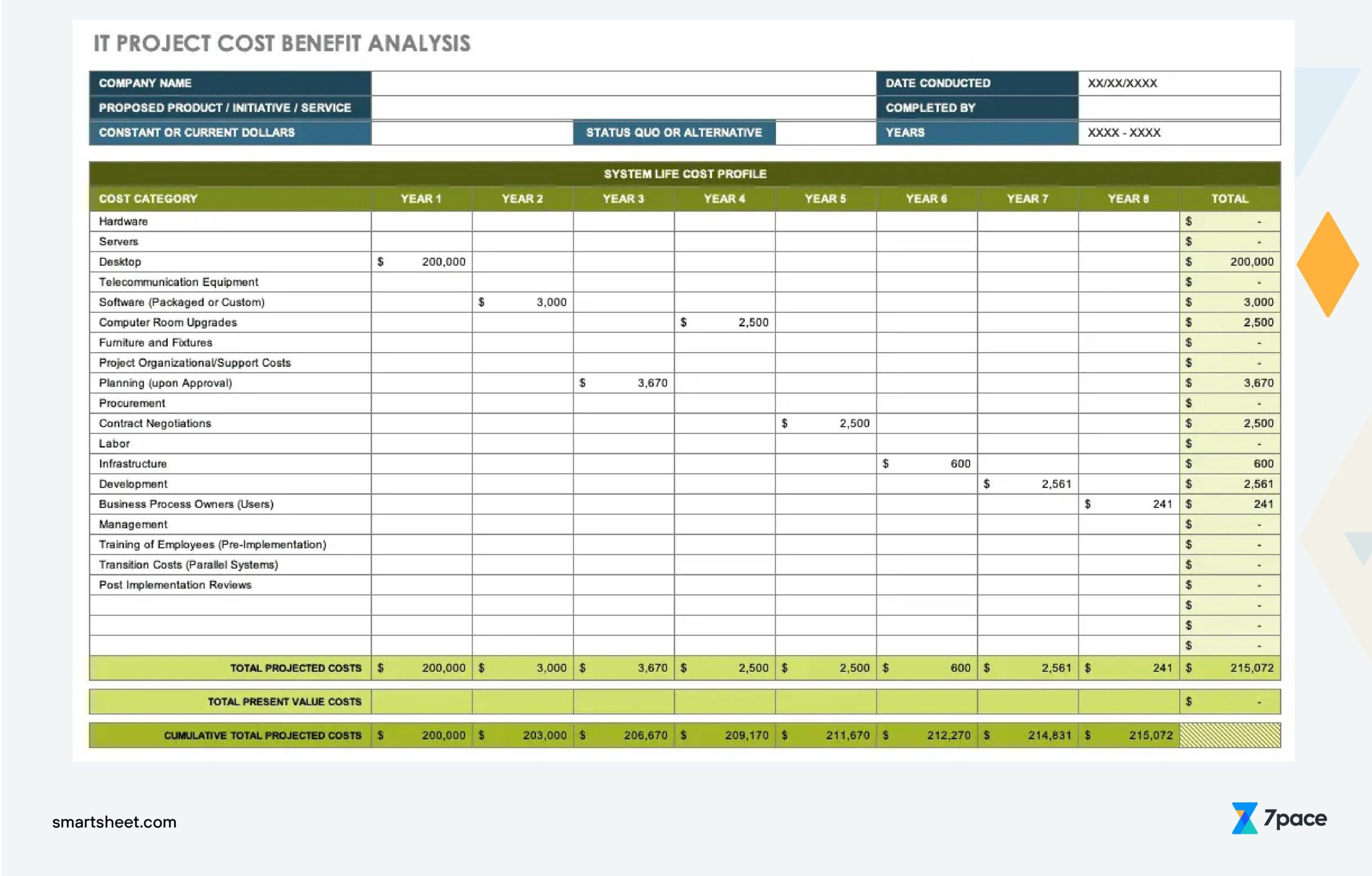The height and width of the screenshot is (876, 1372).
Task: Click the Servers row label
Action: point(118,242)
